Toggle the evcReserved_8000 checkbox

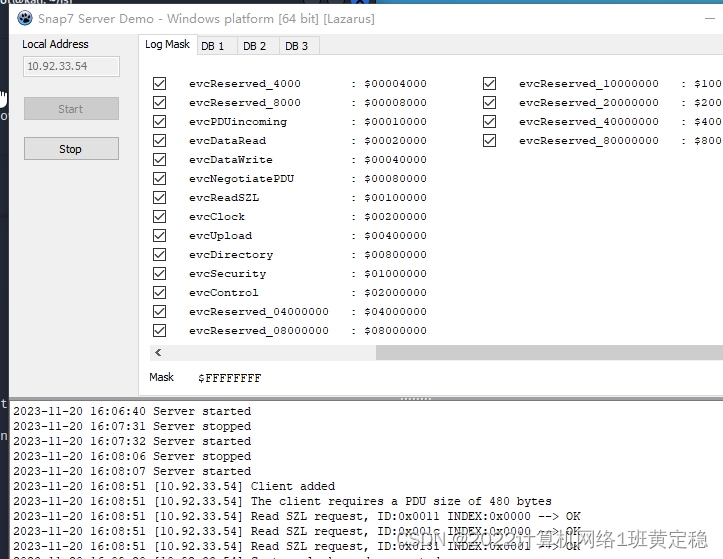160,102
